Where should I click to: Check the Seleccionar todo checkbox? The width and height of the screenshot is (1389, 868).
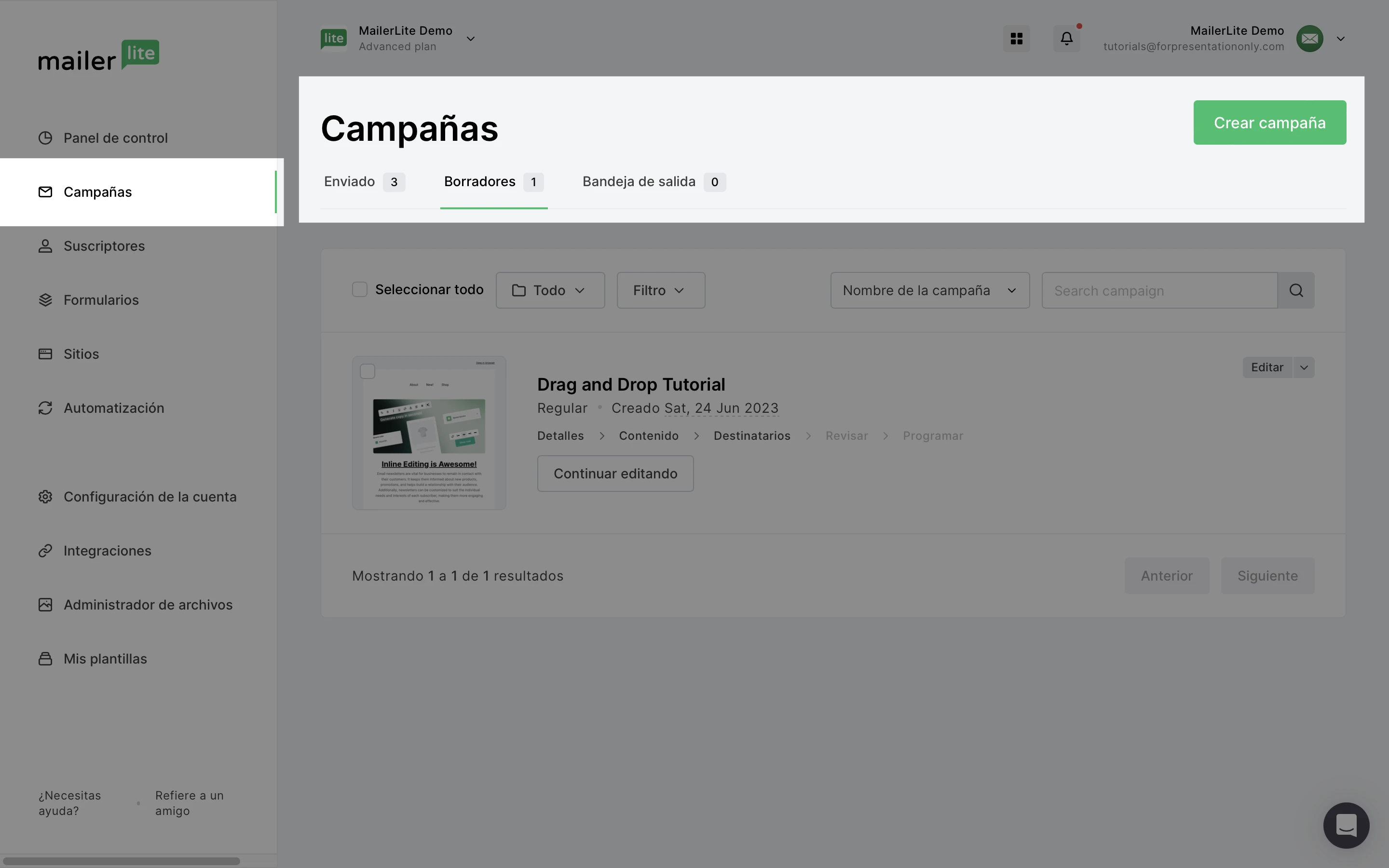tap(360, 290)
